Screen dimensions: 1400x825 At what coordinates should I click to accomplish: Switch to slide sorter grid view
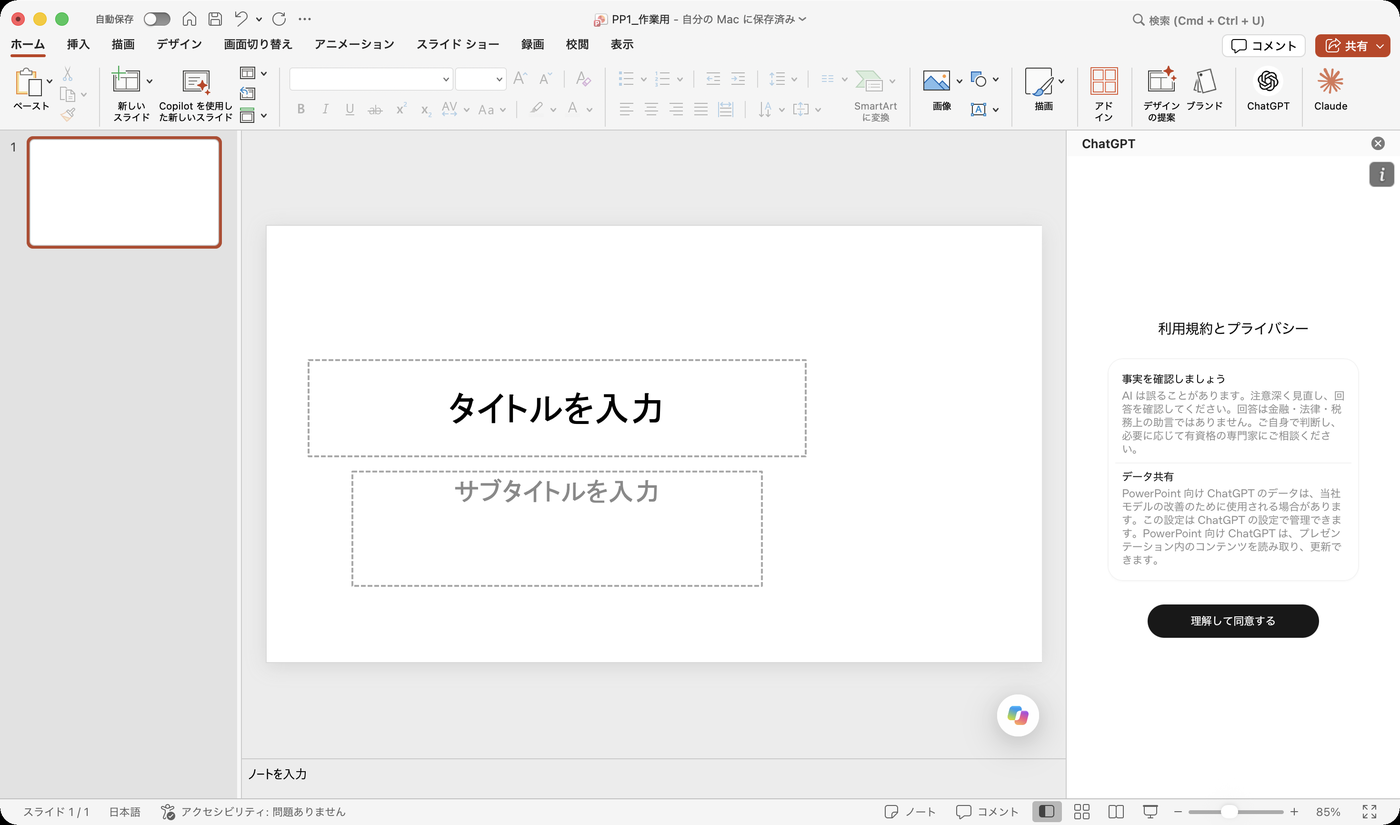click(x=1081, y=812)
